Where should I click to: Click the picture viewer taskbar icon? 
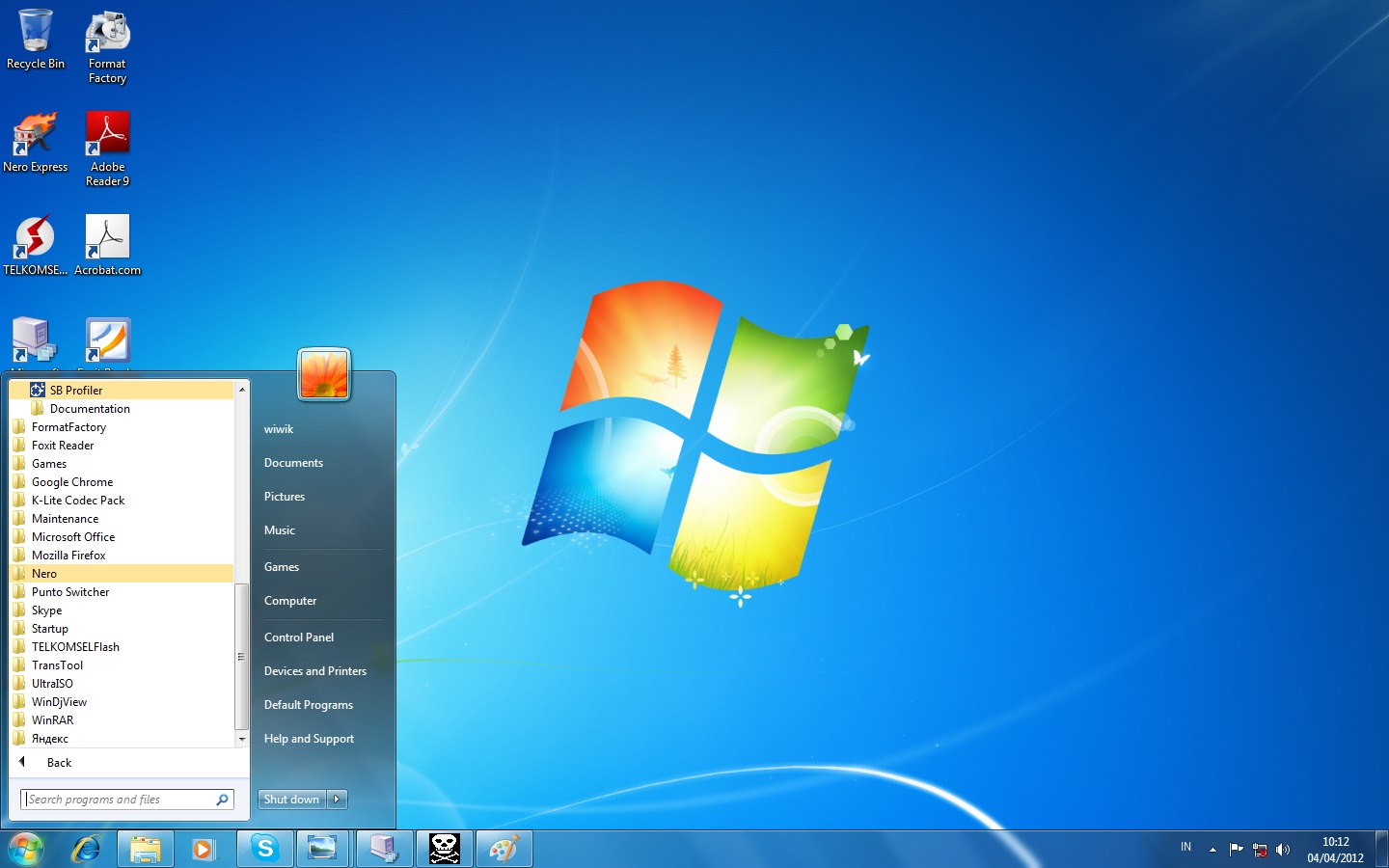click(x=322, y=849)
